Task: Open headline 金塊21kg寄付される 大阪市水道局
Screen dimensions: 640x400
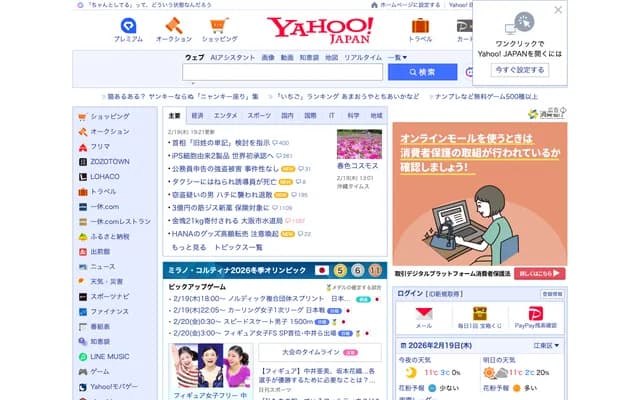Action: [227, 221]
